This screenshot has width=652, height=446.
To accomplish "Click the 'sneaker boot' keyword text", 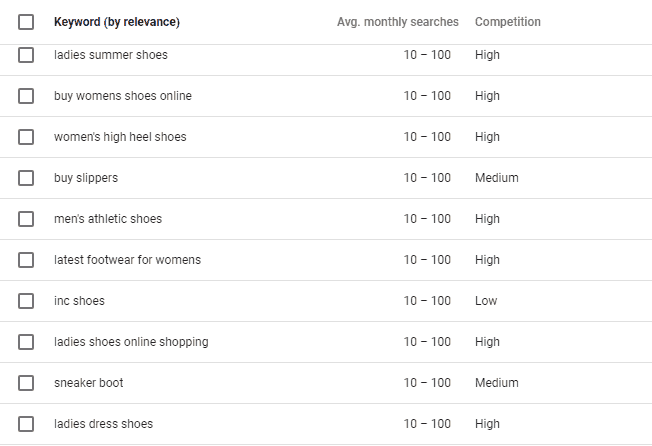I will [x=89, y=383].
